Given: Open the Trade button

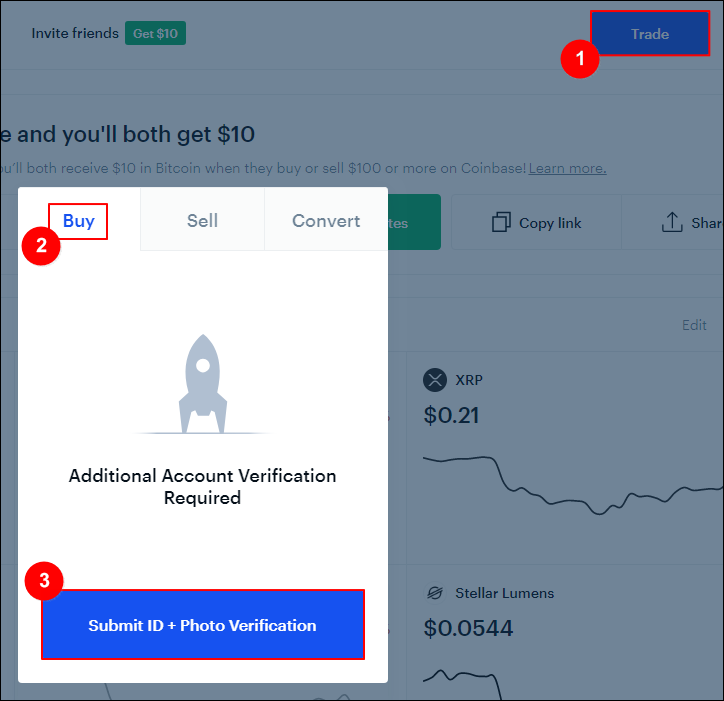Looking at the screenshot, I should pos(650,34).
